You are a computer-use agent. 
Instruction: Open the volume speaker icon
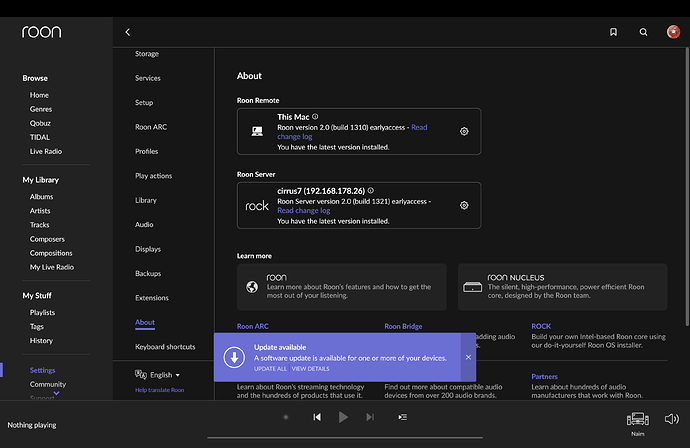click(x=672, y=419)
